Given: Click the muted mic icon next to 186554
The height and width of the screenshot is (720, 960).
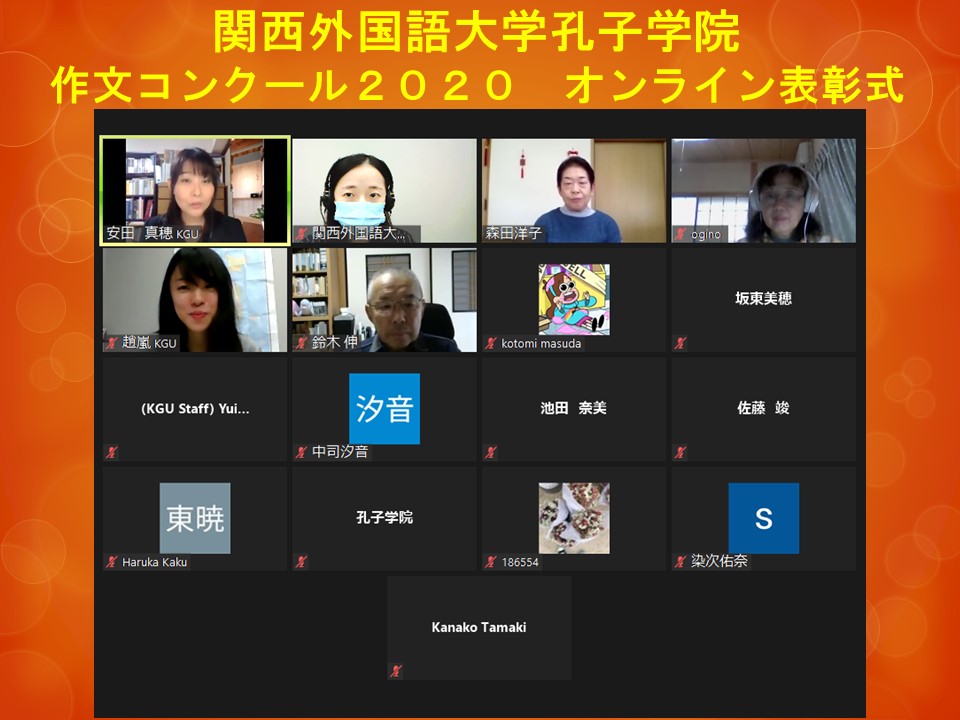Looking at the screenshot, I should click(x=491, y=562).
